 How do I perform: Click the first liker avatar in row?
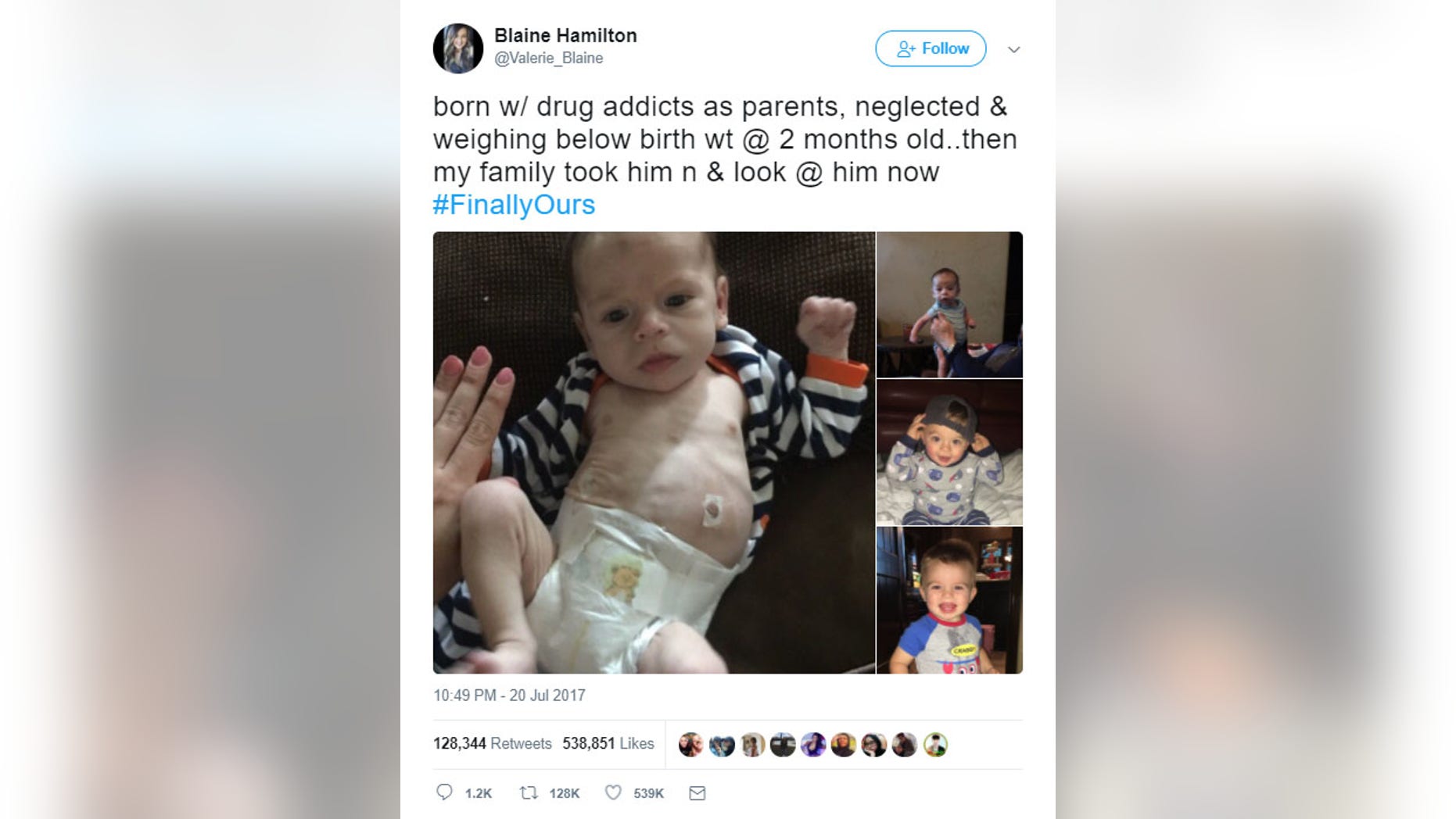pyautogui.click(x=690, y=745)
